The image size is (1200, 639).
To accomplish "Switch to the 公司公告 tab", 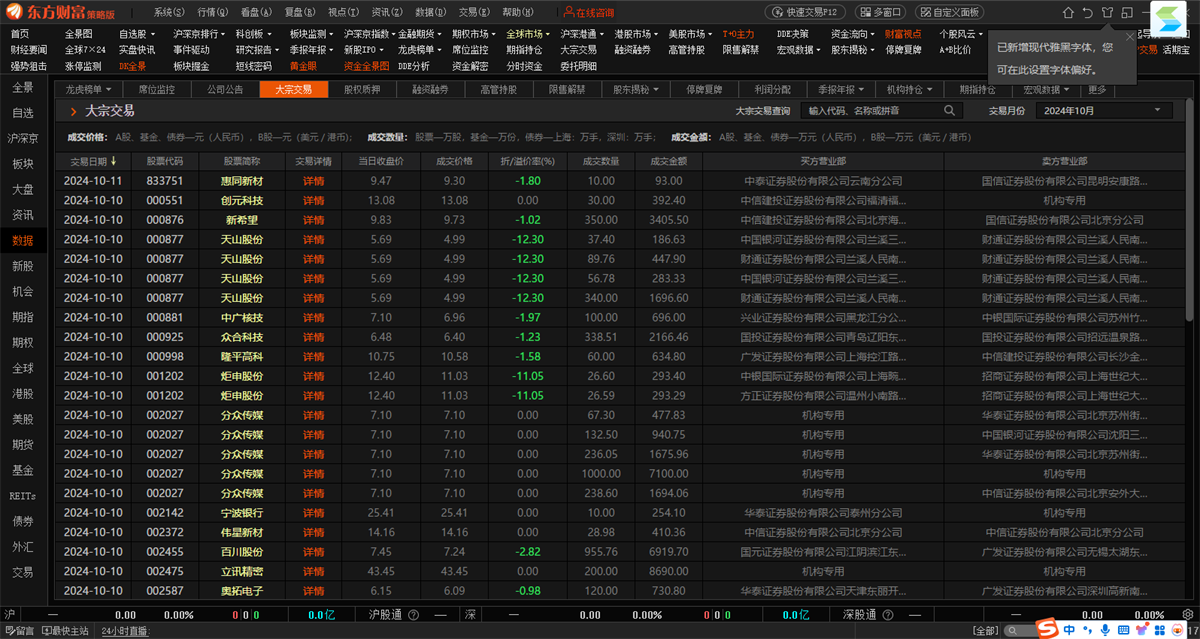I will tap(225, 89).
